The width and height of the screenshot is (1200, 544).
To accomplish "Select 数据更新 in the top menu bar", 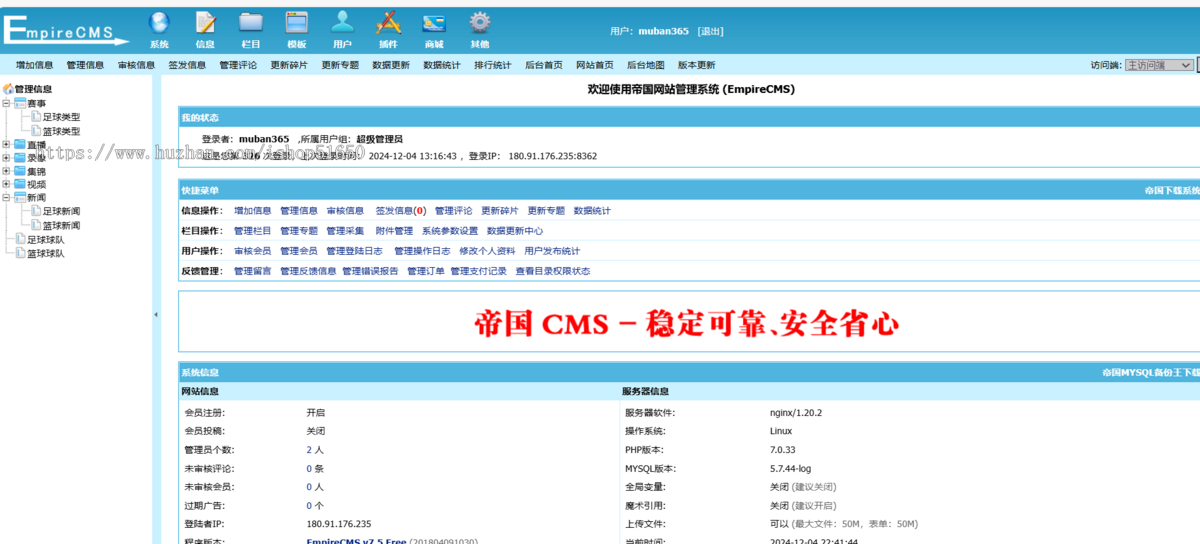I will tap(390, 65).
